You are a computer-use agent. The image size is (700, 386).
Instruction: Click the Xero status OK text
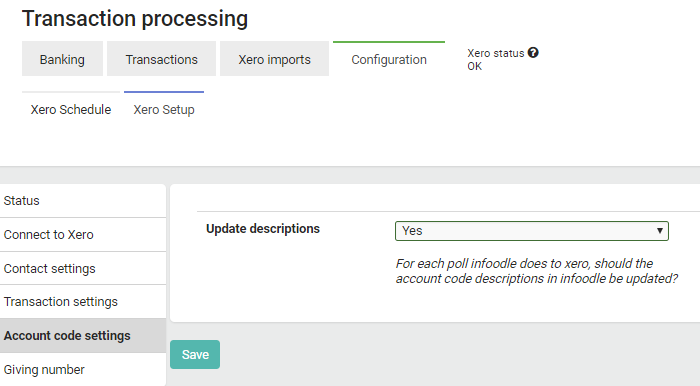475,66
